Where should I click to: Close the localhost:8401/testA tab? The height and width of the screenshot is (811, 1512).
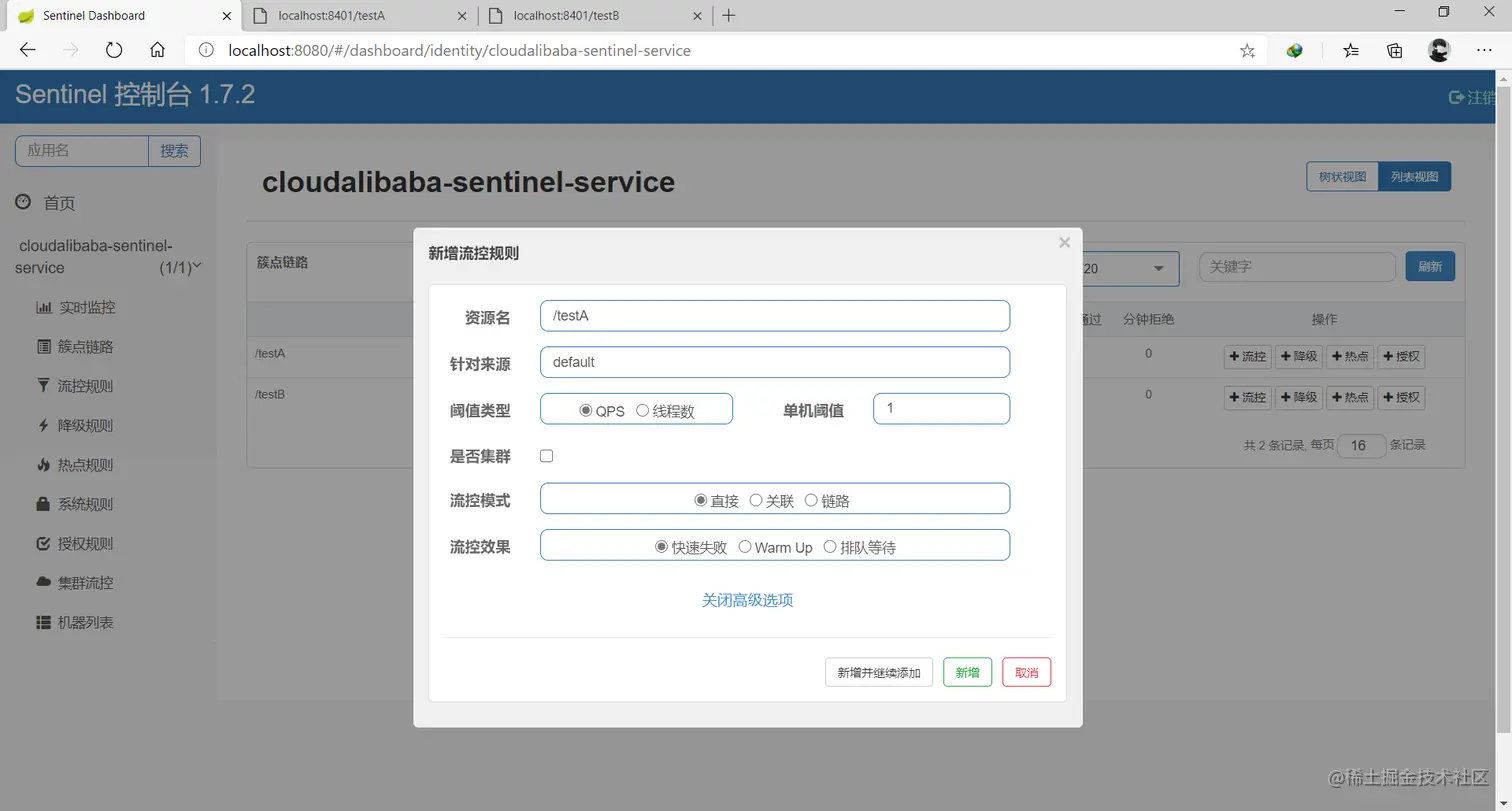click(x=461, y=16)
